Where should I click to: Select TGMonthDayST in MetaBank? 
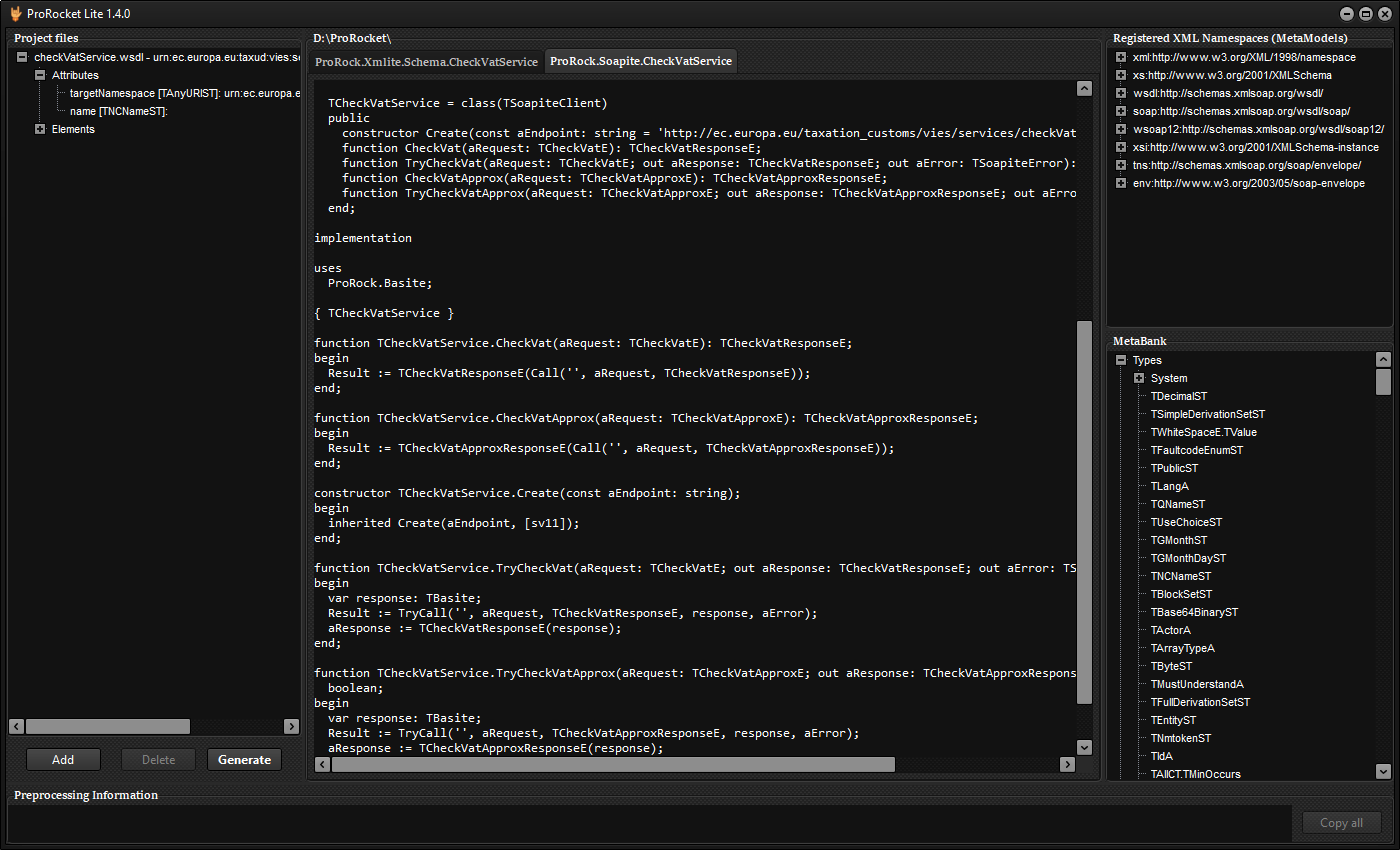pos(1188,558)
